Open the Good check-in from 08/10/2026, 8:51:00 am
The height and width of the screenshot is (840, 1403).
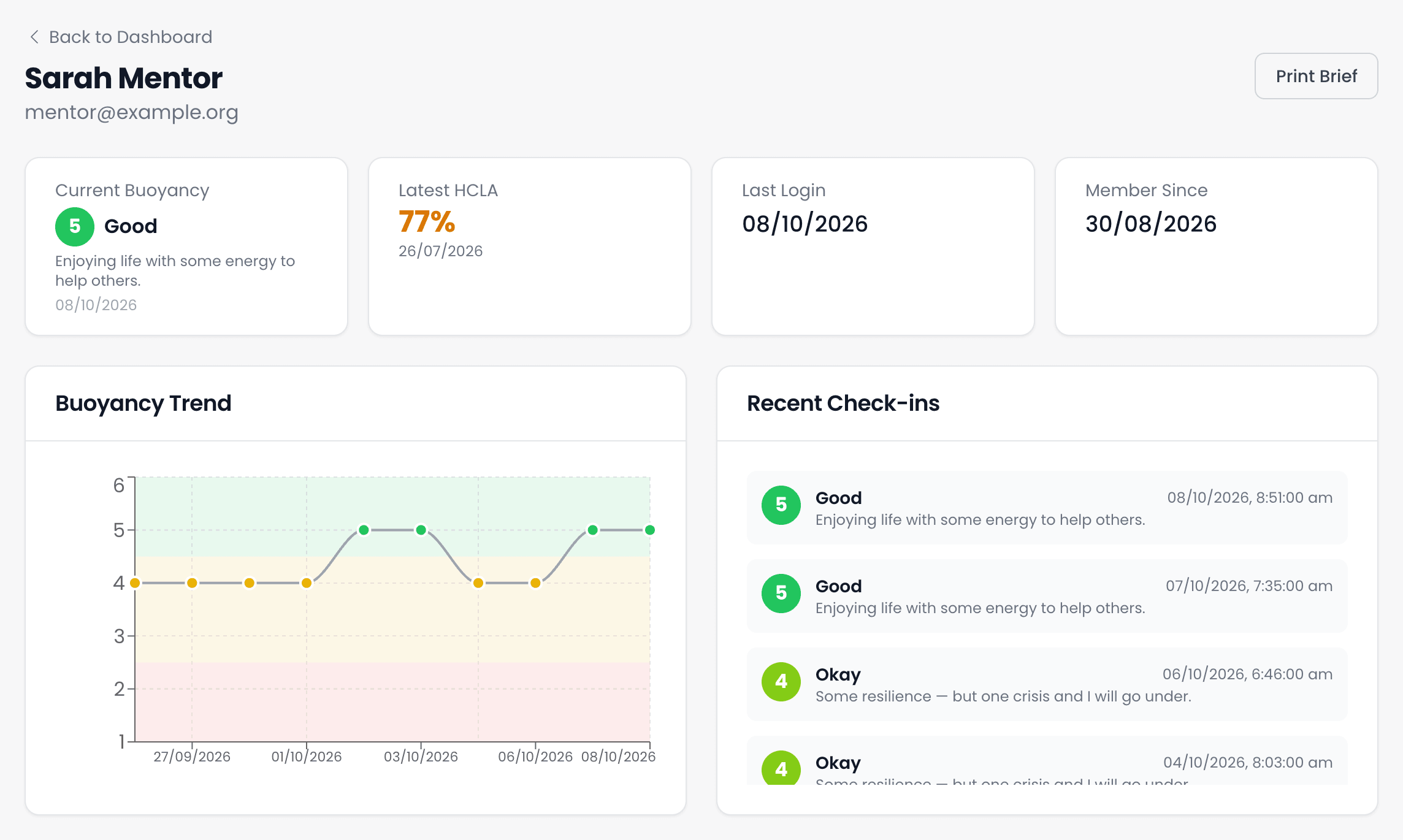[x=1047, y=507]
